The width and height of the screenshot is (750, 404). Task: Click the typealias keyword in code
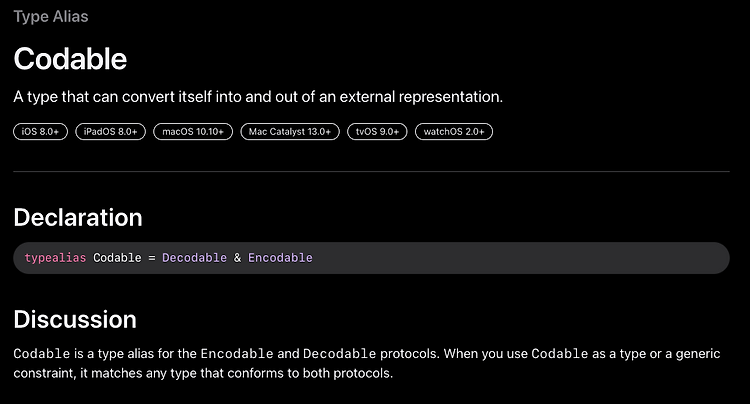[x=55, y=258]
